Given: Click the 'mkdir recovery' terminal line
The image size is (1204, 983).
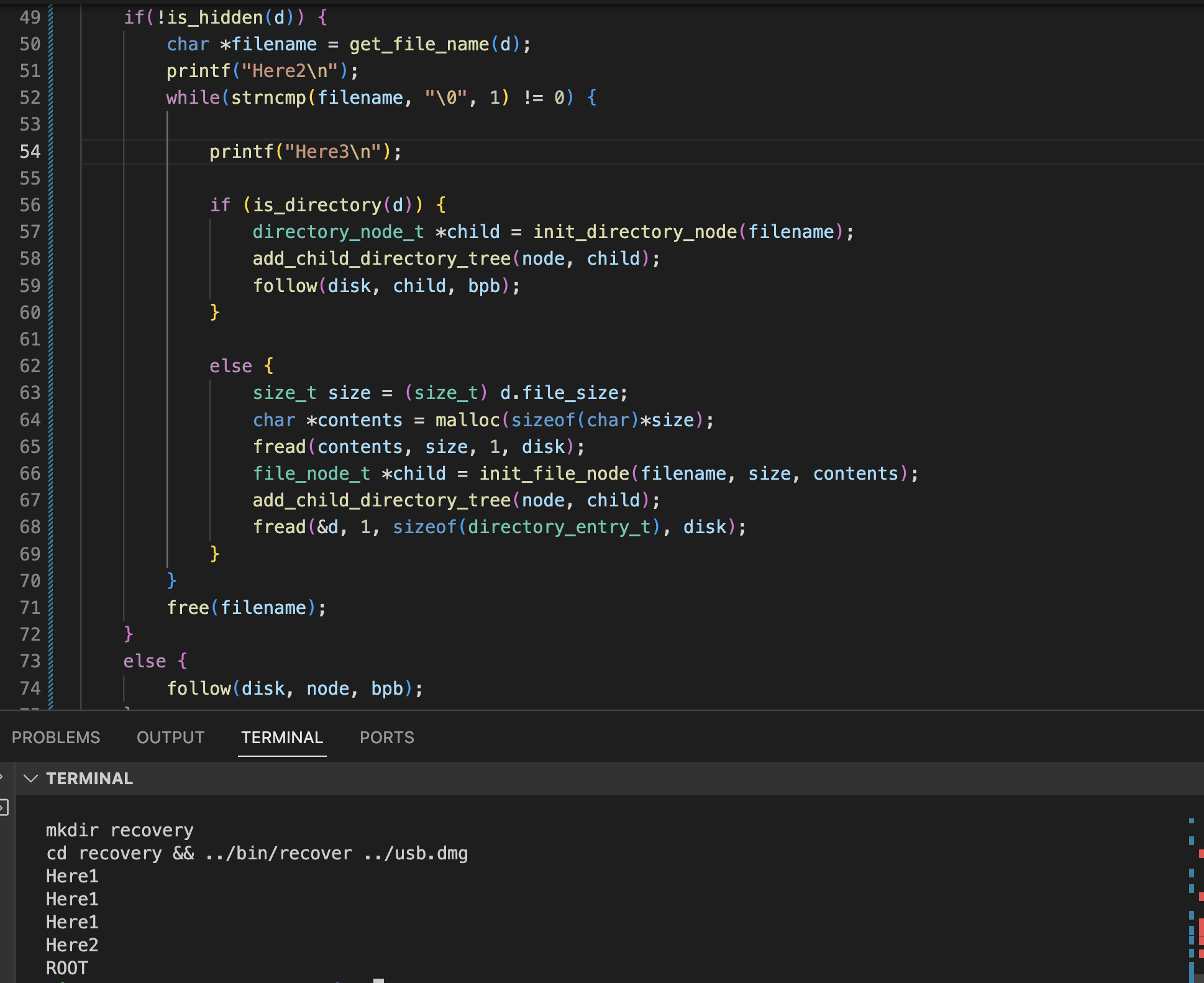Looking at the screenshot, I should pyautogui.click(x=119, y=830).
